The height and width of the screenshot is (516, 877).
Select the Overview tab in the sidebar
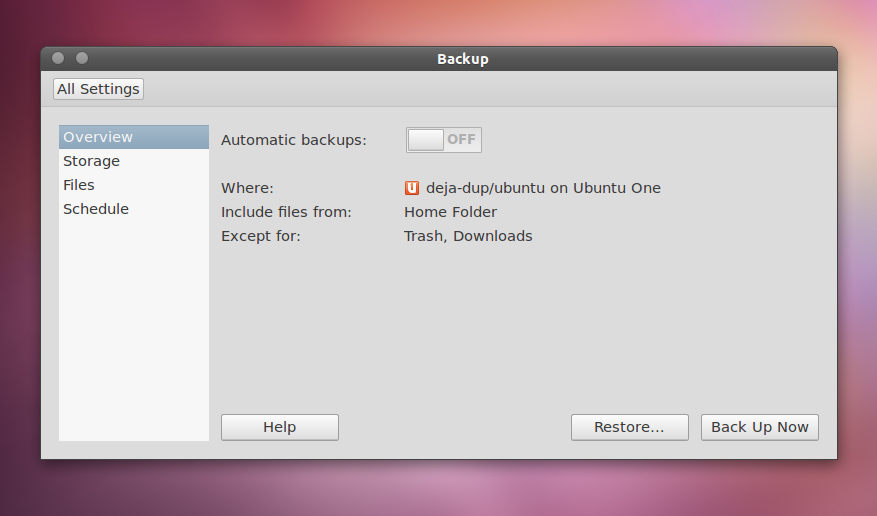tap(134, 137)
